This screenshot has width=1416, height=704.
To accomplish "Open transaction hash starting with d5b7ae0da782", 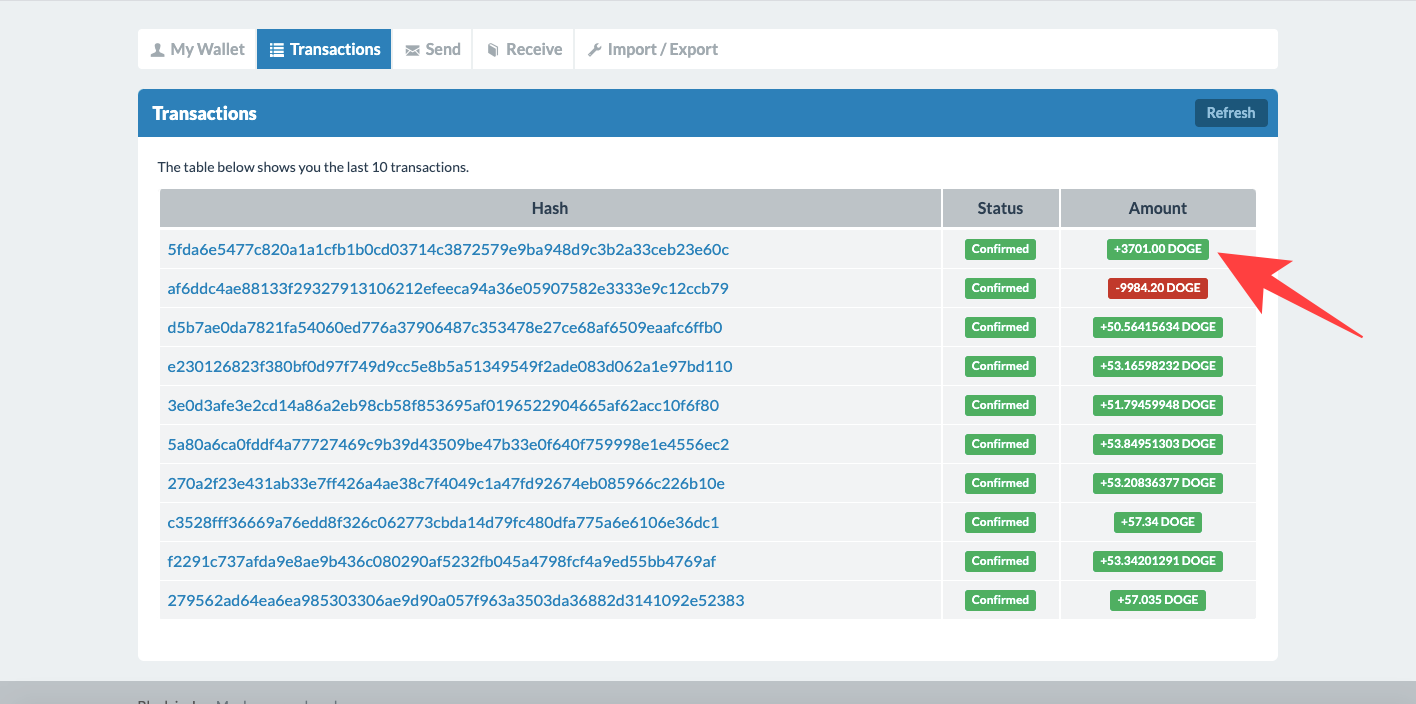I will pyautogui.click(x=445, y=327).
